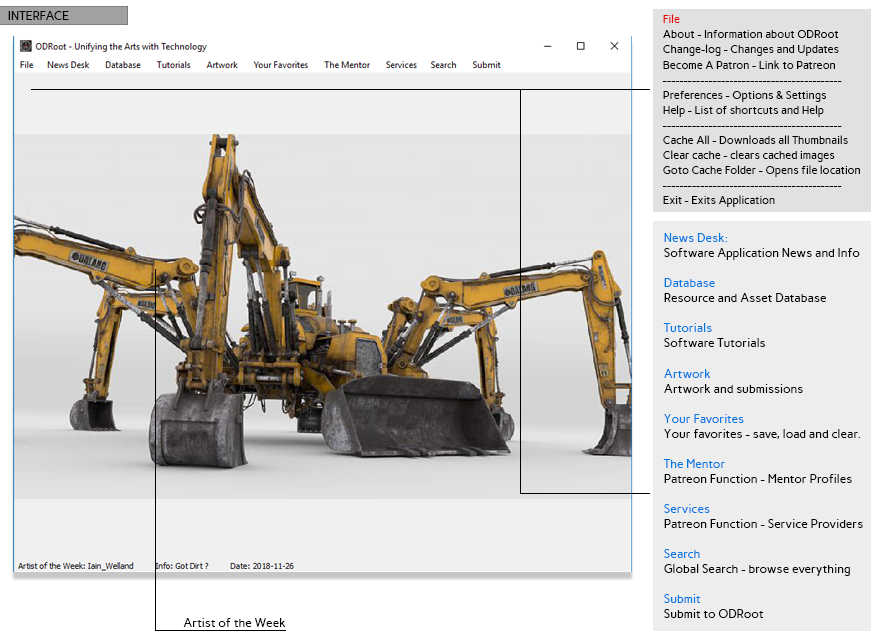
Task: Open the News Desk menu in the menu bar
Action: click(x=68, y=65)
